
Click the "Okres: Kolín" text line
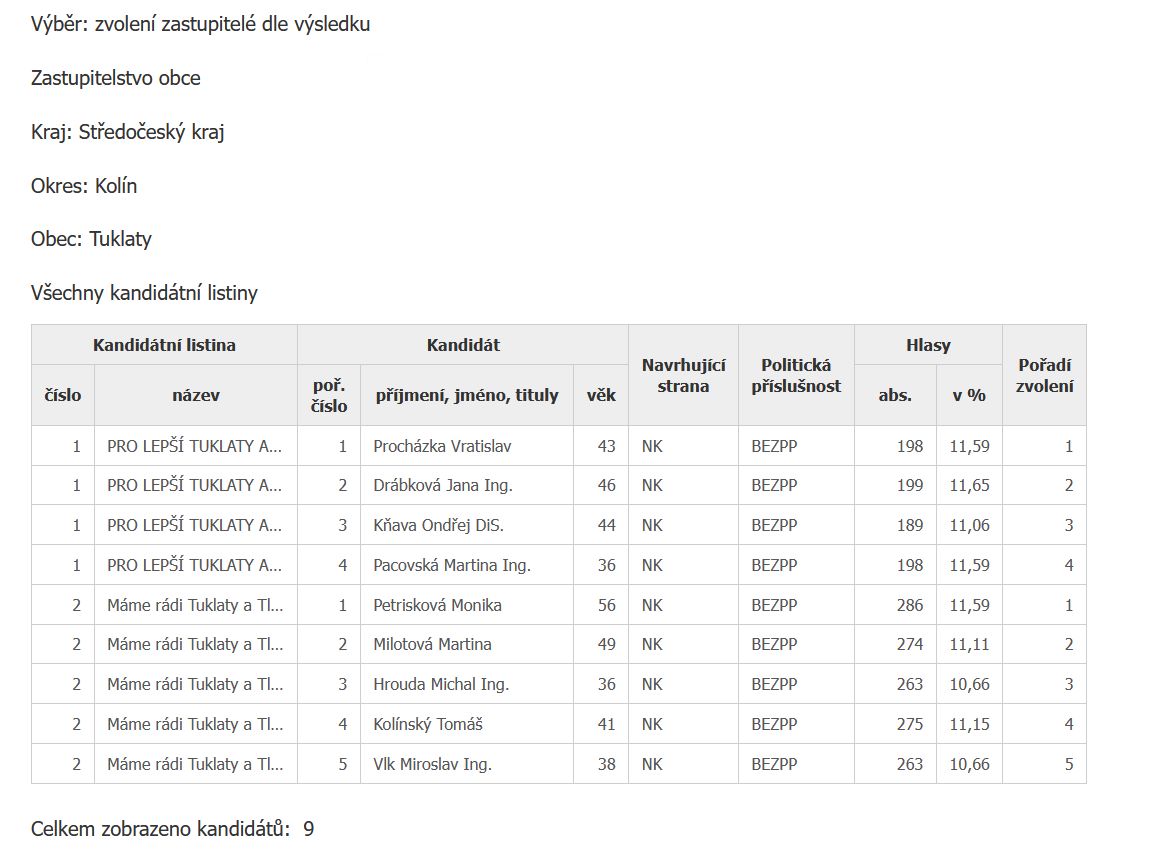point(84,186)
